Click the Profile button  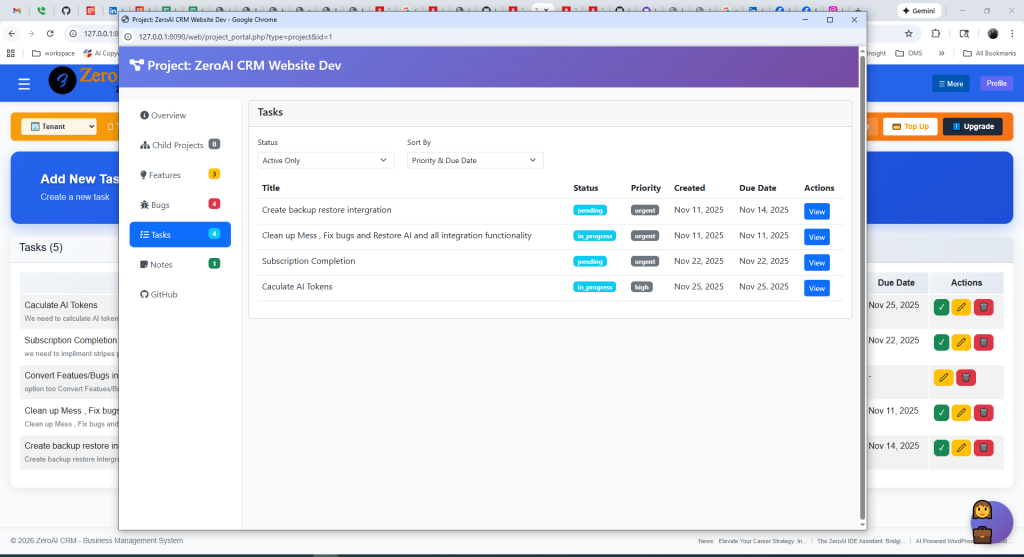[996, 84]
